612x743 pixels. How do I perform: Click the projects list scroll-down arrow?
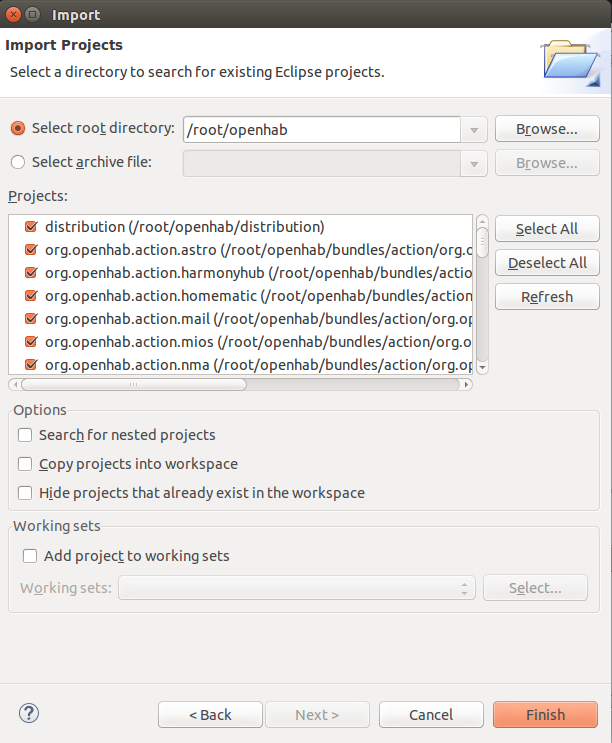[x=482, y=367]
